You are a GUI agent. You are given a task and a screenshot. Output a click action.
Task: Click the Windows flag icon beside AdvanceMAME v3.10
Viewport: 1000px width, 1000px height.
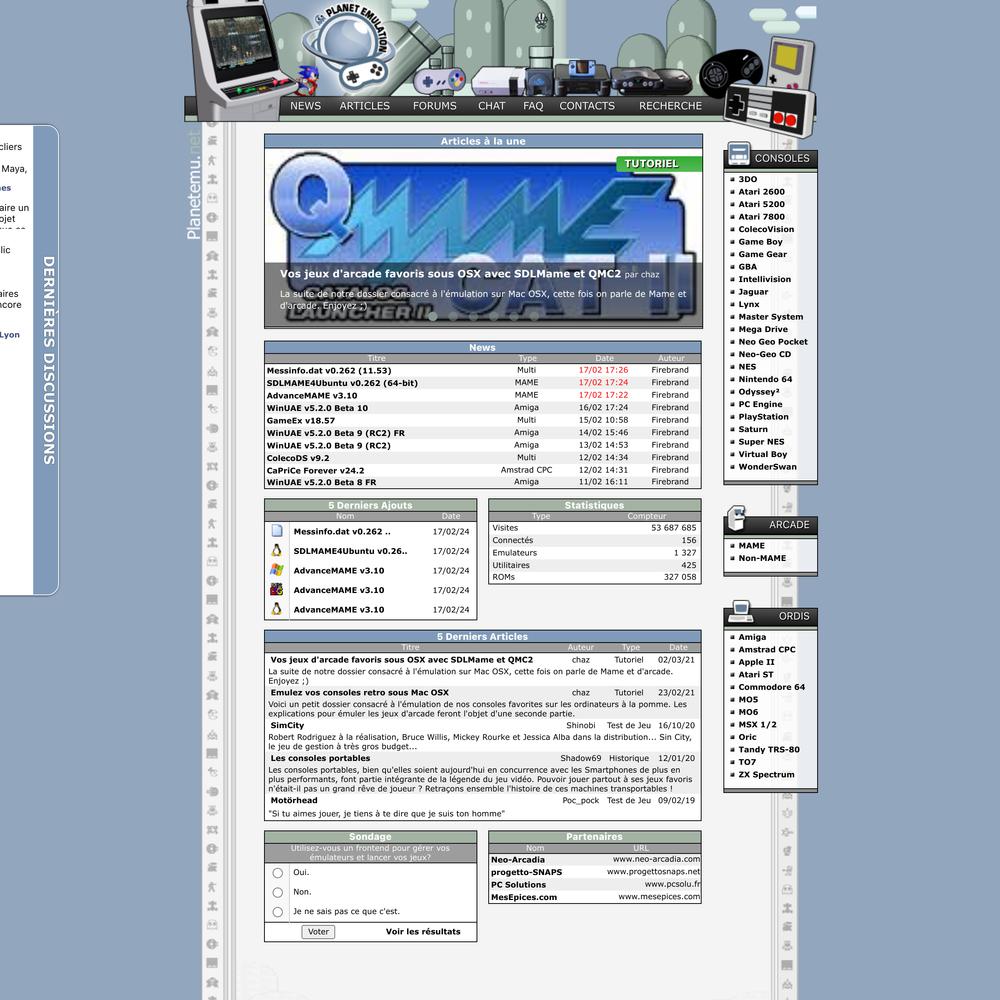(277, 570)
